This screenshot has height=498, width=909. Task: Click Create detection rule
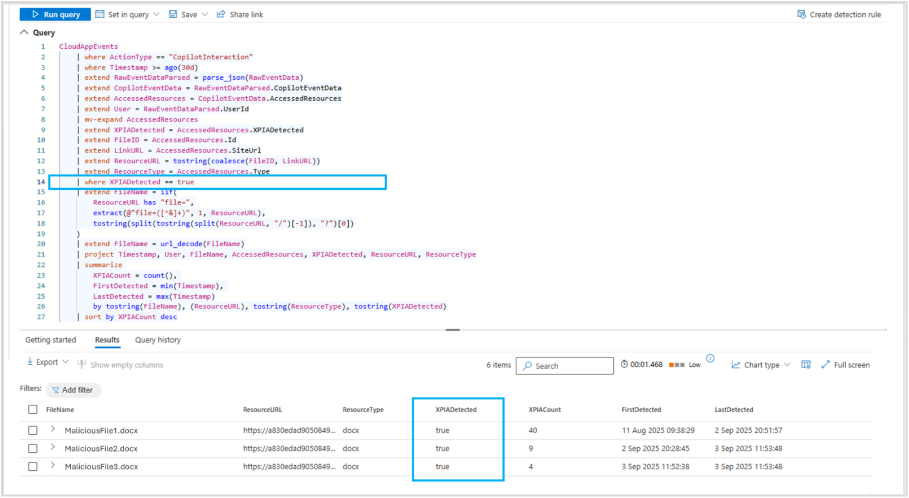pos(839,14)
